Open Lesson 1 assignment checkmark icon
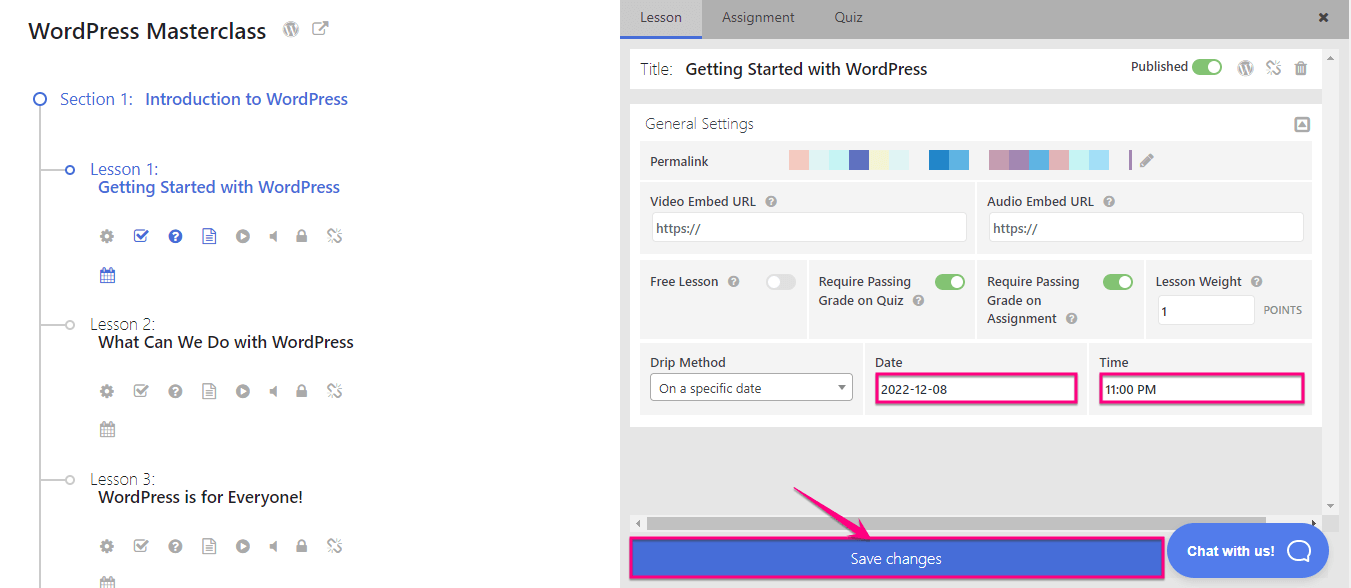This screenshot has height=588, width=1351. pos(141,237)
